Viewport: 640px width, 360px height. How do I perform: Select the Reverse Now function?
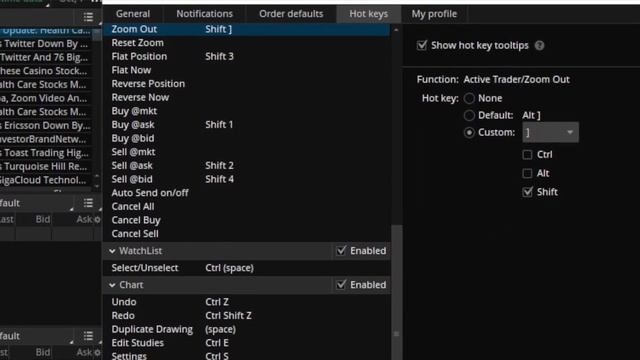coord(247,98)
